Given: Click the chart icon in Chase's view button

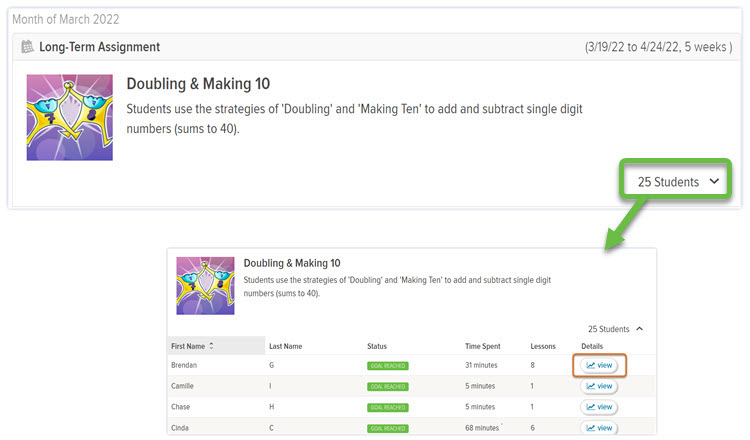Looking at the screenshot, I should coord(591,407).
